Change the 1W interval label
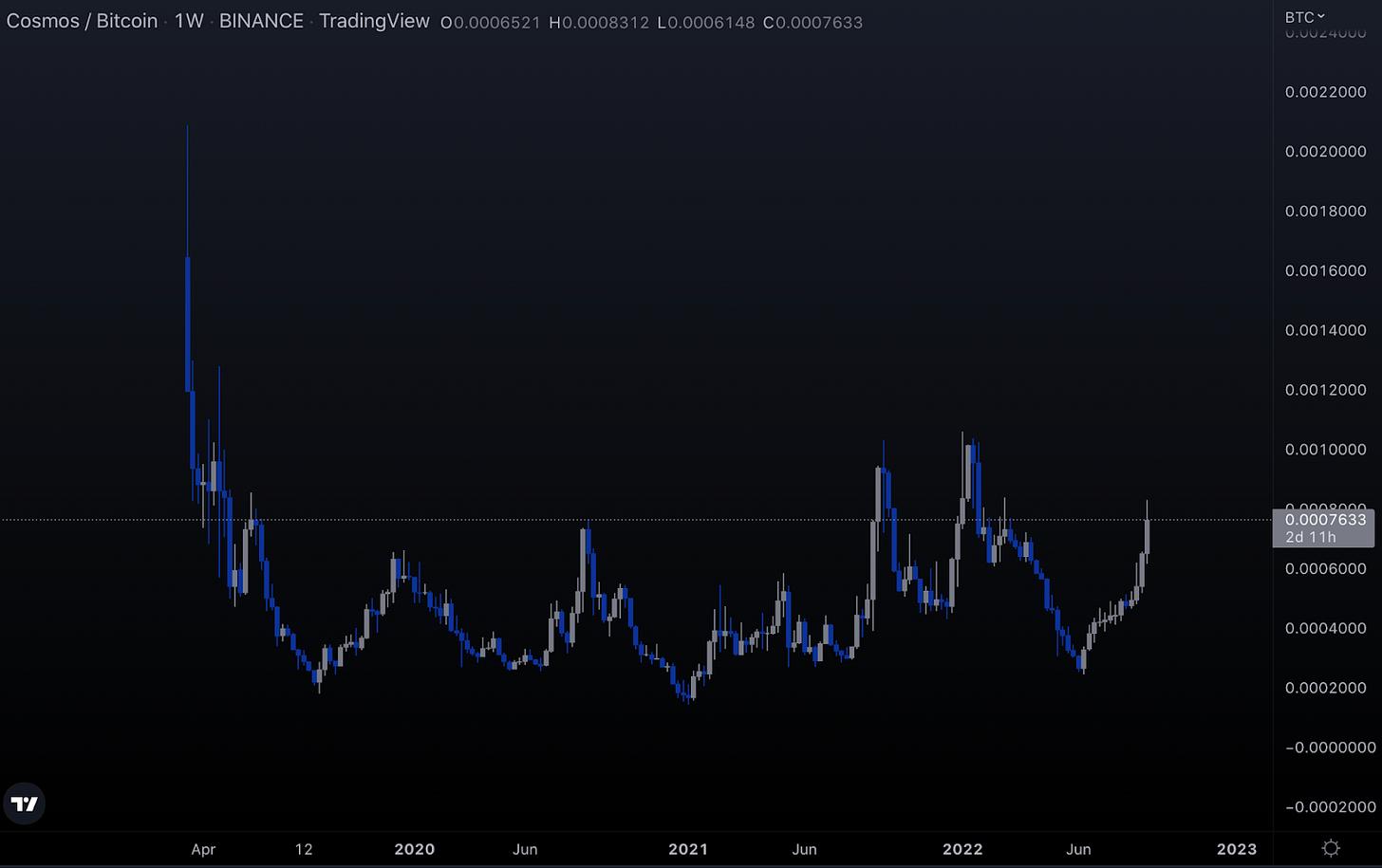1382x868 pixels. point(189,21)
